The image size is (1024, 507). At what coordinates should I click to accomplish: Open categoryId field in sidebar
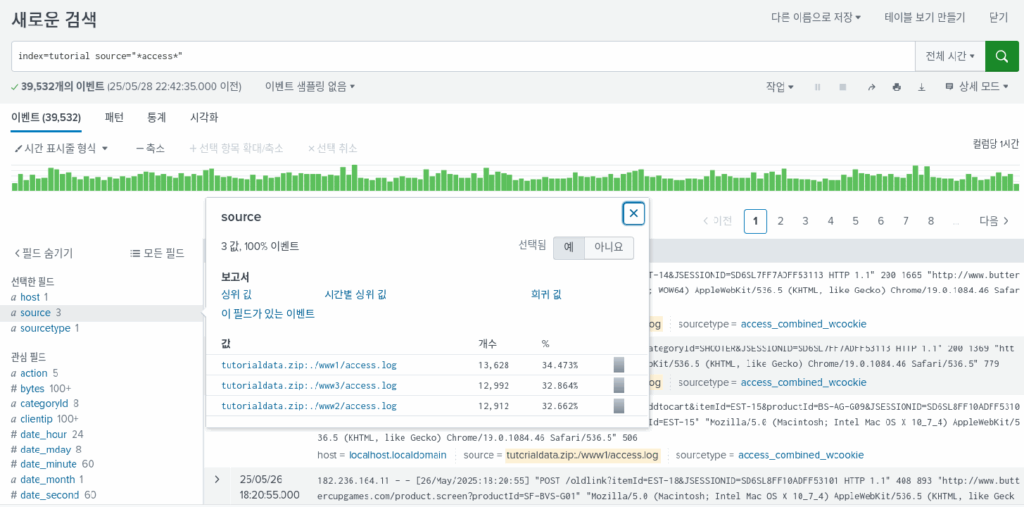pyautogui.click(x=44, y=404)
